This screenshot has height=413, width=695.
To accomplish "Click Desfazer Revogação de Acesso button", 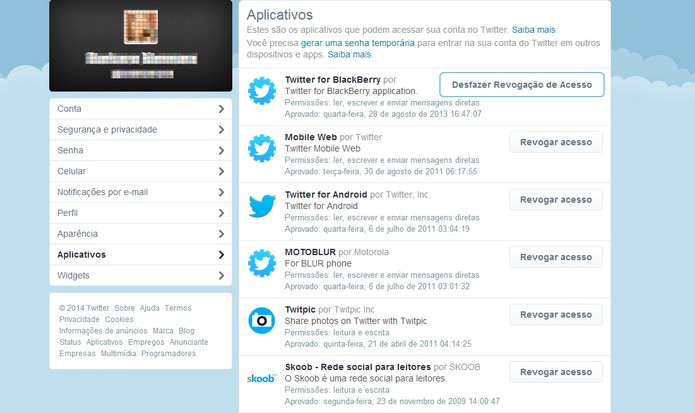I will (x=522, y=85).
